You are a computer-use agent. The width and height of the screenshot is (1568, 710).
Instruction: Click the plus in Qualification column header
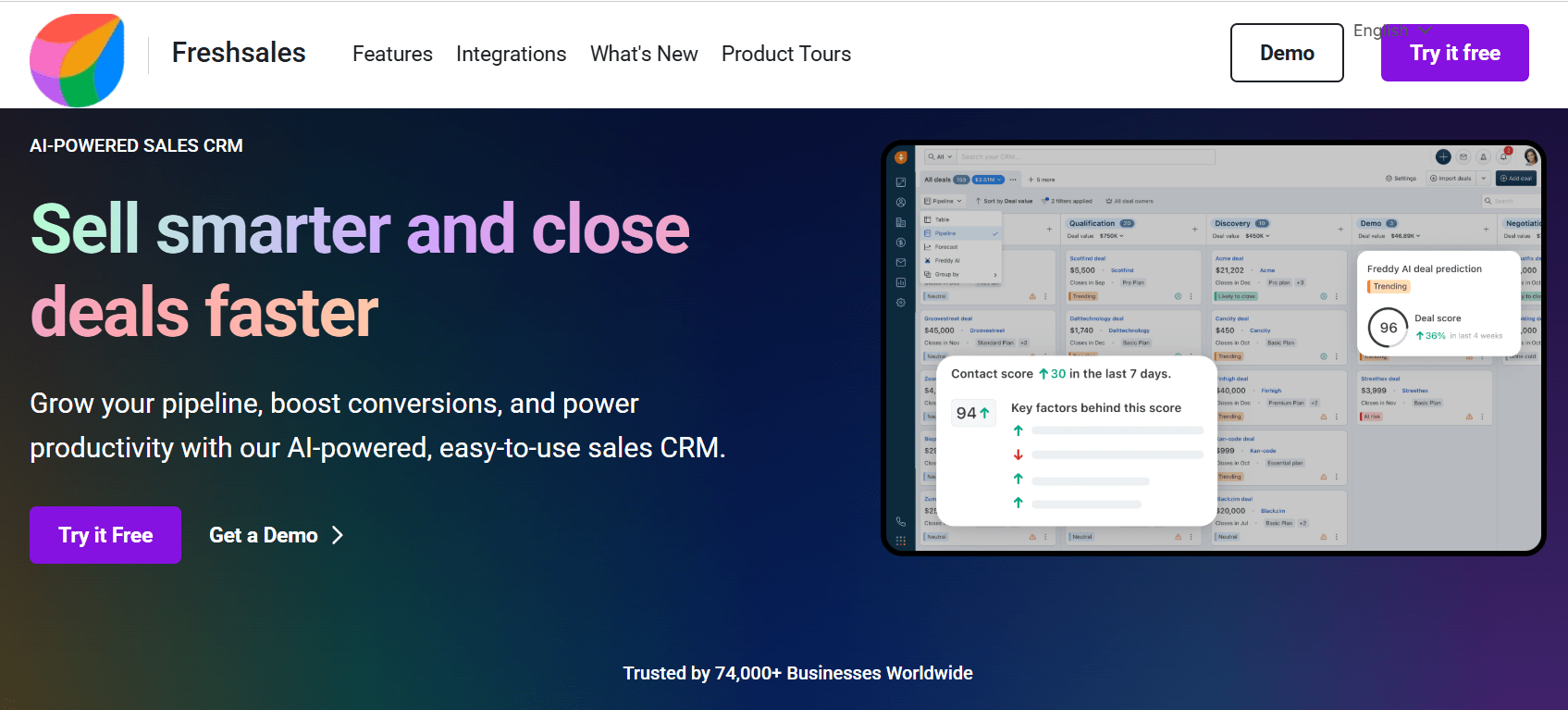pyautogui.click(x=1194, y=229)
